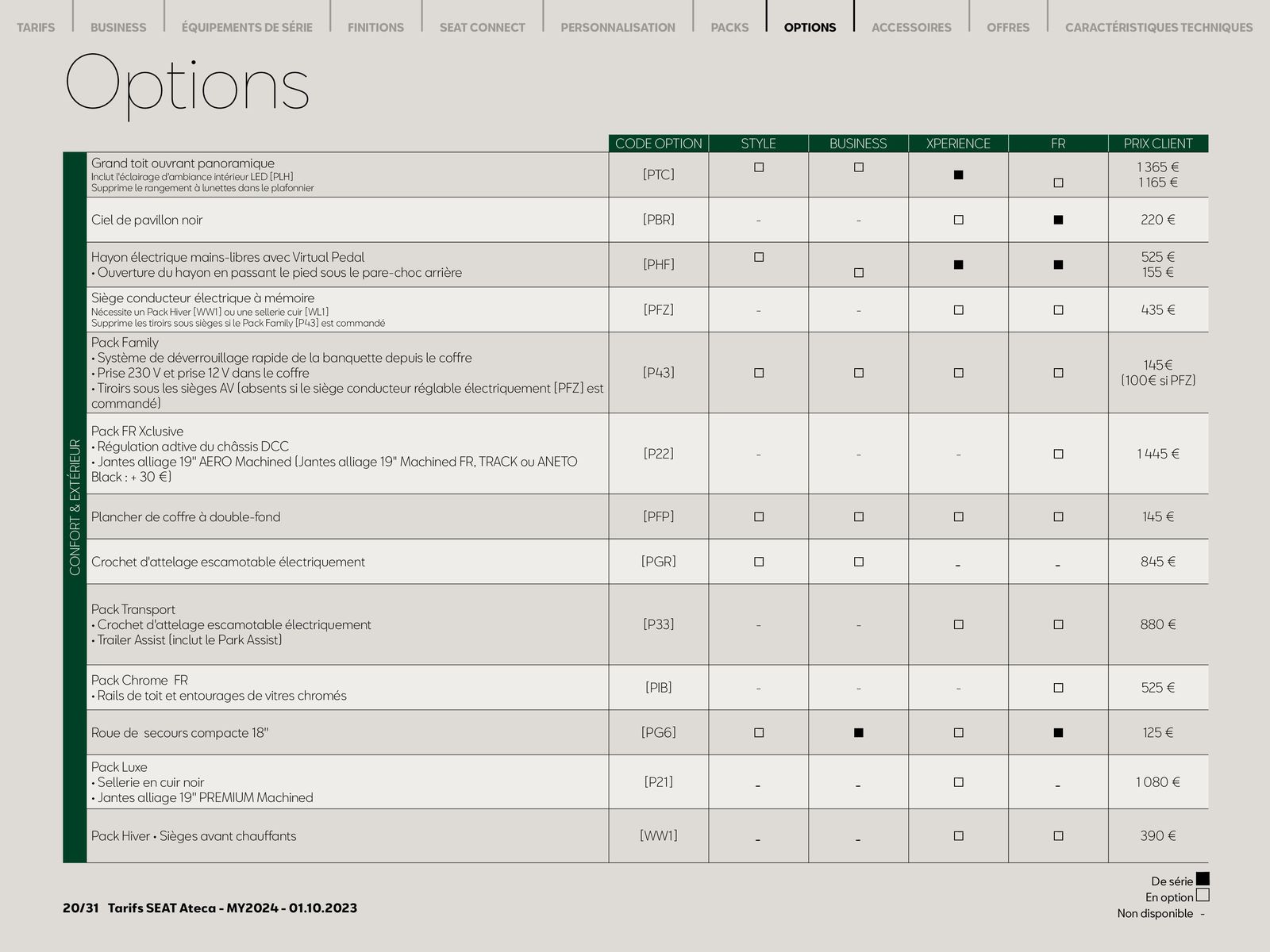1270x952 pixels.
Task: Open the BUSINESS tab
Action: pyautogui.click(x=118, y=27)
